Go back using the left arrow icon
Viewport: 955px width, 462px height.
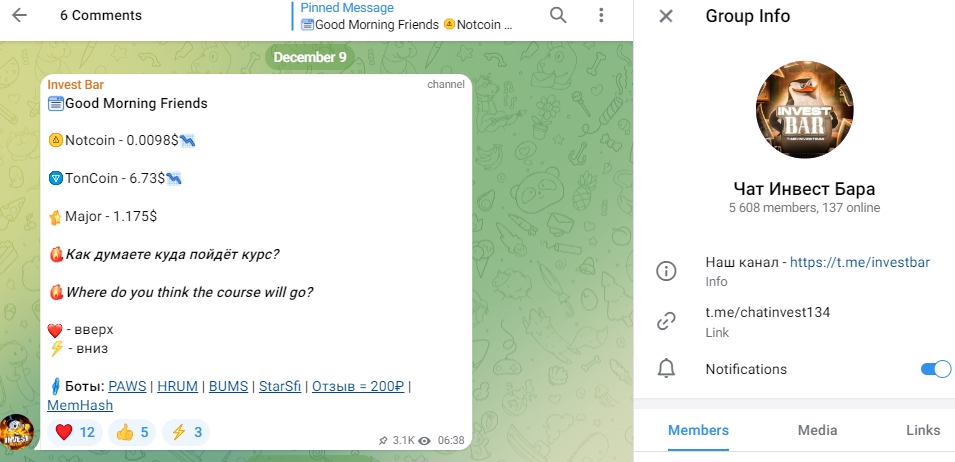click(x=19, y=15)
